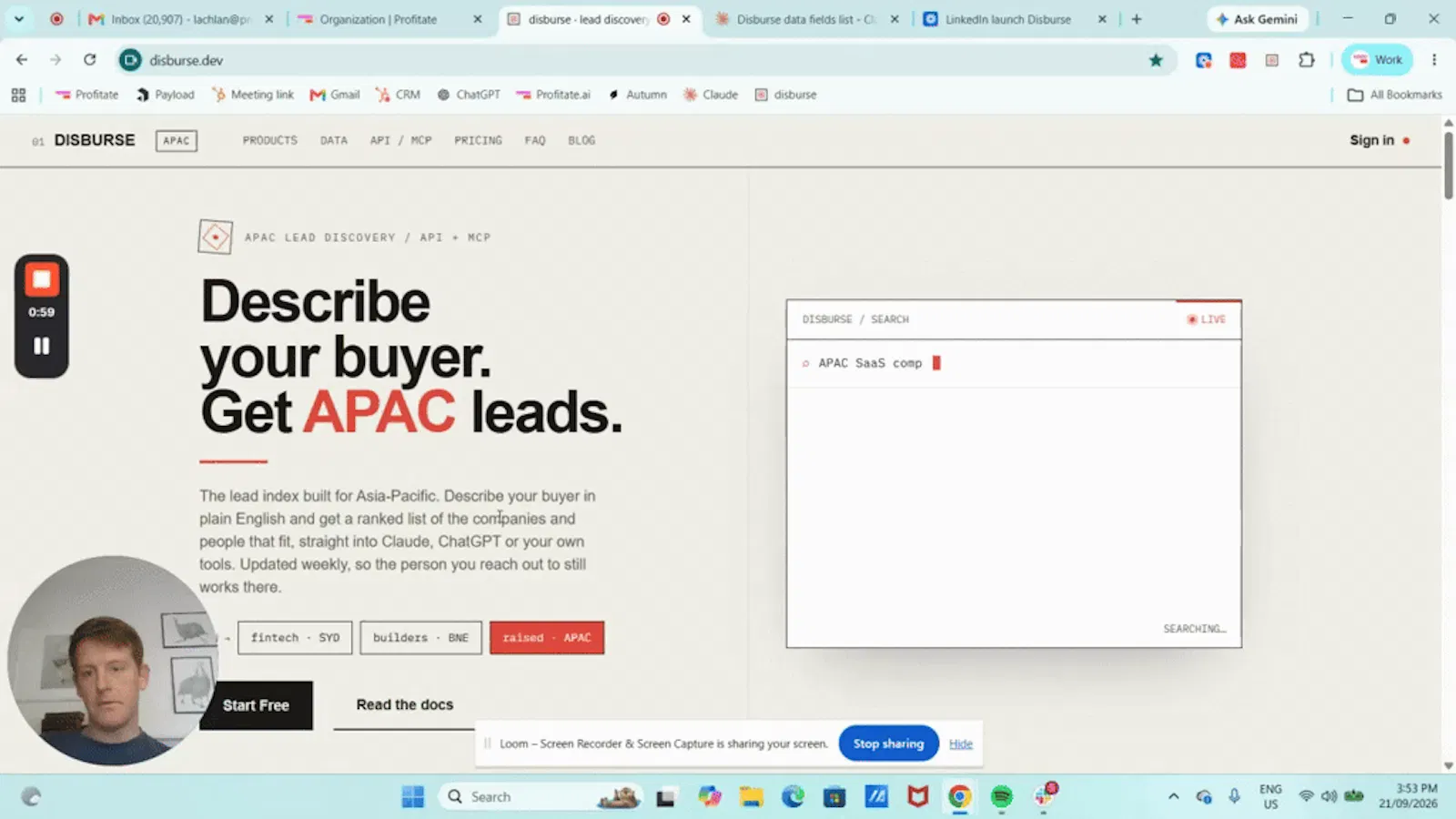Click Stop sharing in the Loom banner
Image resolution: width=1456 pixels, height=819 pixels.
click(888, 743)
